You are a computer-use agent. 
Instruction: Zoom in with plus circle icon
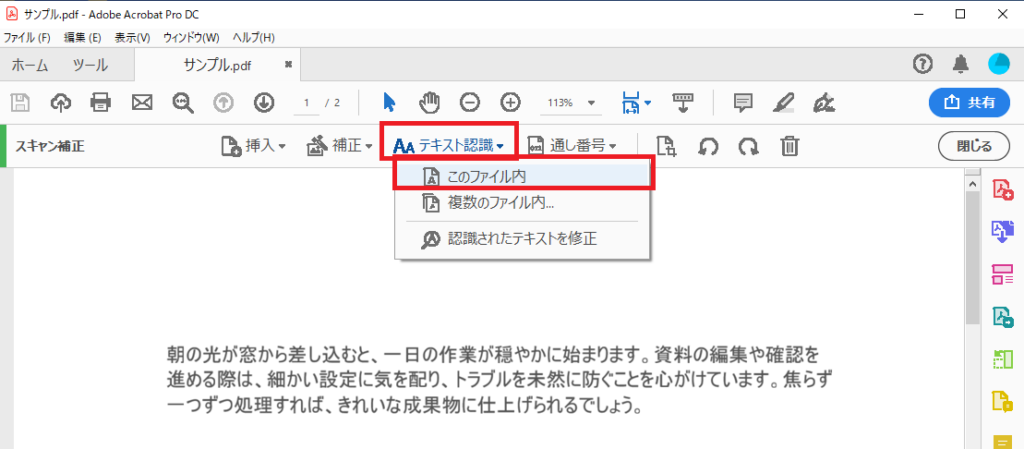click(x=510, y=102)
